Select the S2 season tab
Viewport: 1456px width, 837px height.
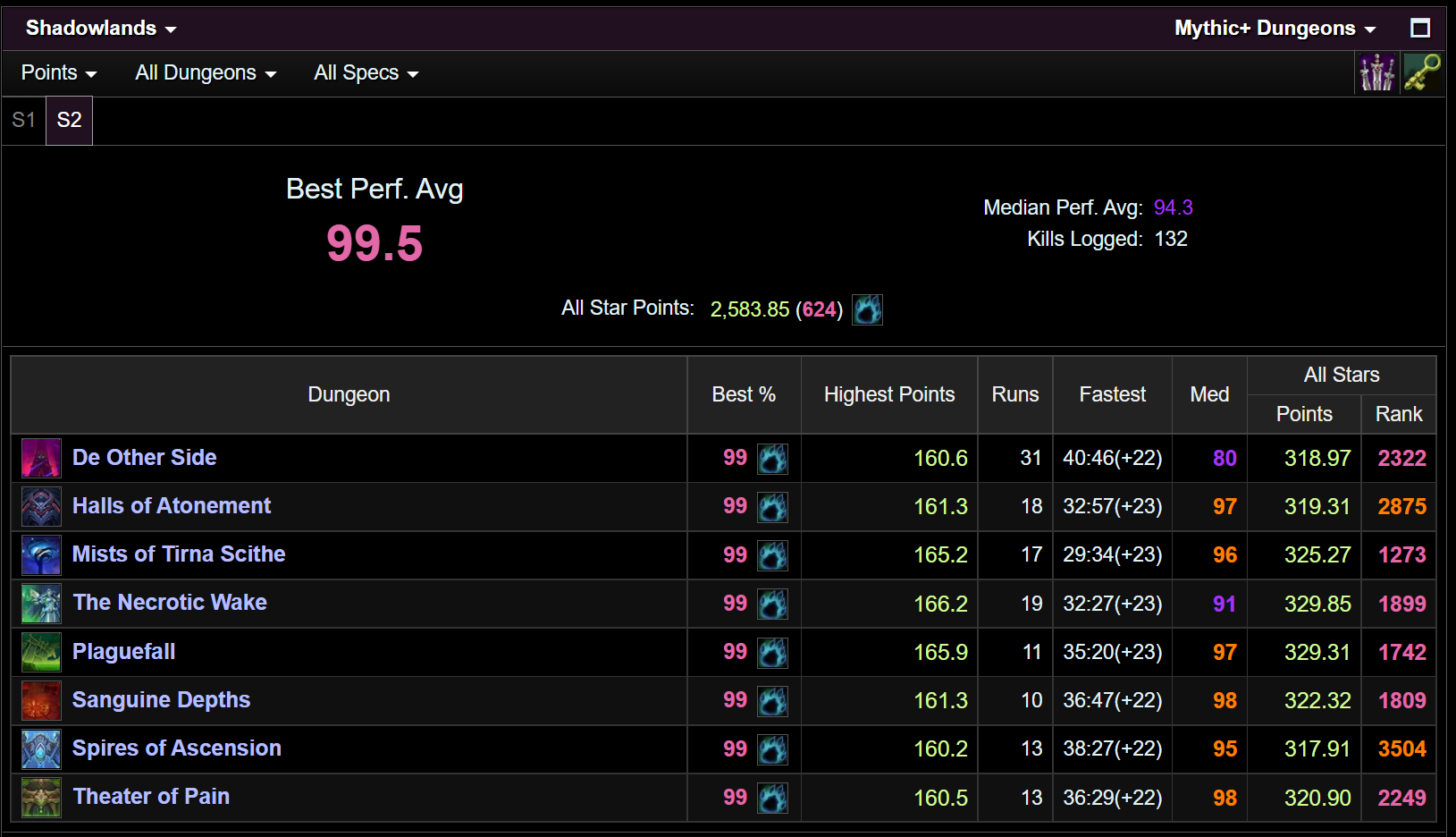coord(69,120)
